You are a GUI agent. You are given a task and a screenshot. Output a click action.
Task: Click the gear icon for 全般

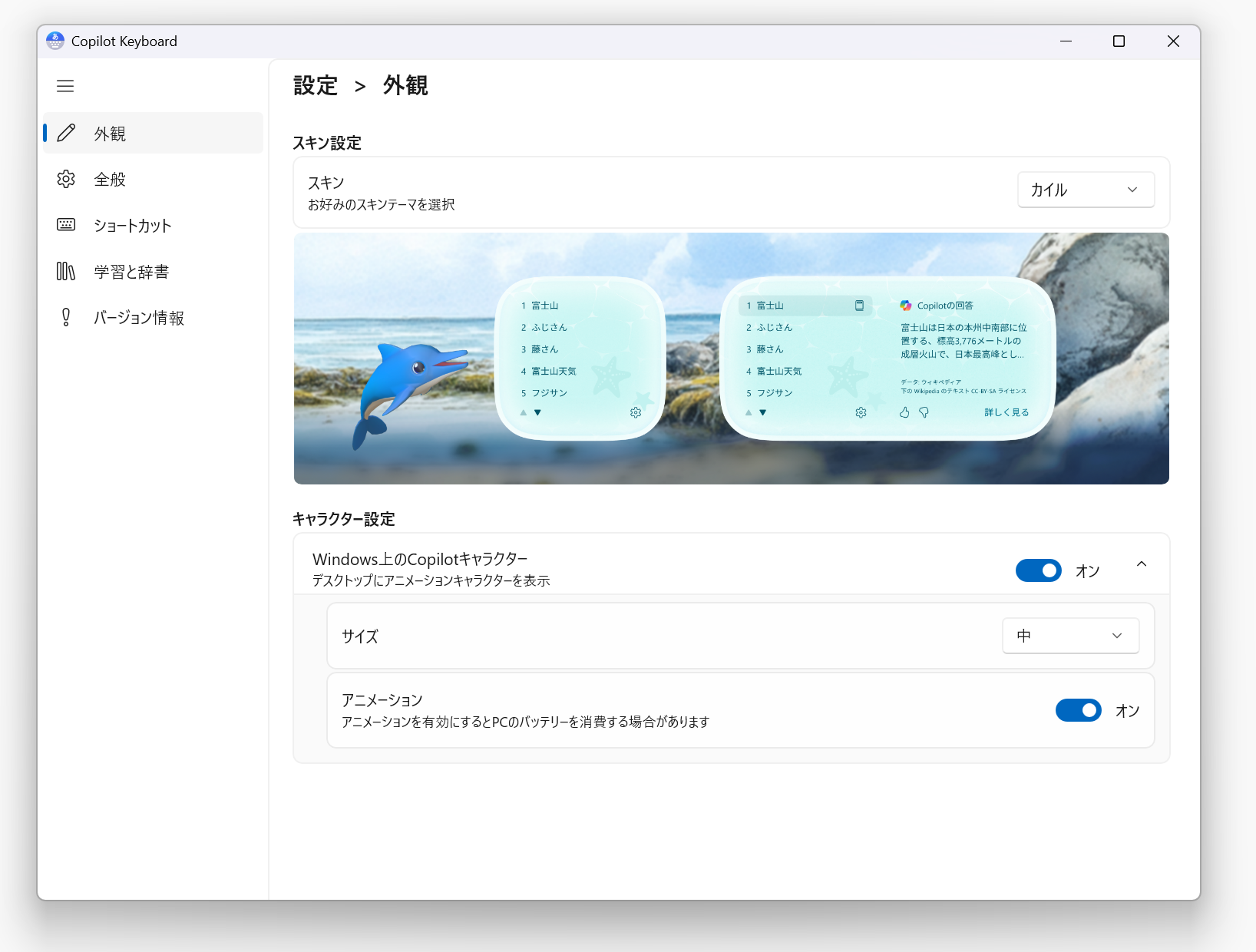click(x=66, y=179)
